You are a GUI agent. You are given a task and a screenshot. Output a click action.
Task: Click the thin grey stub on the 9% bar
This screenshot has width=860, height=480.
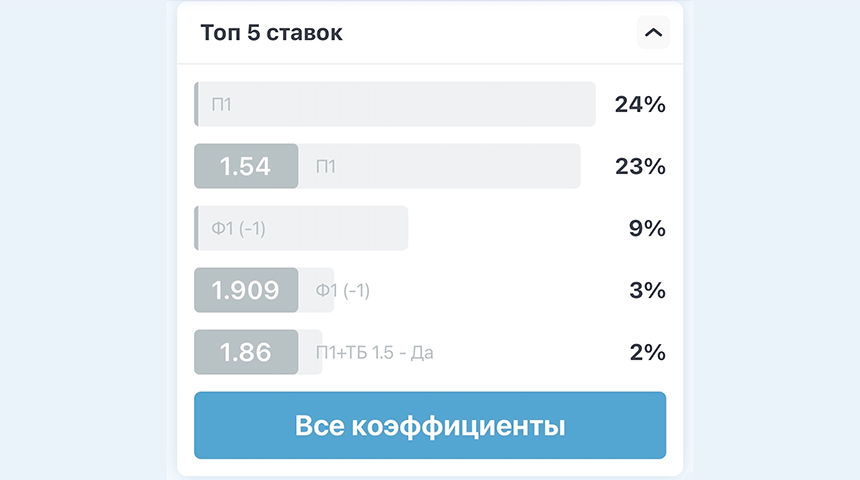pos(196,228)
